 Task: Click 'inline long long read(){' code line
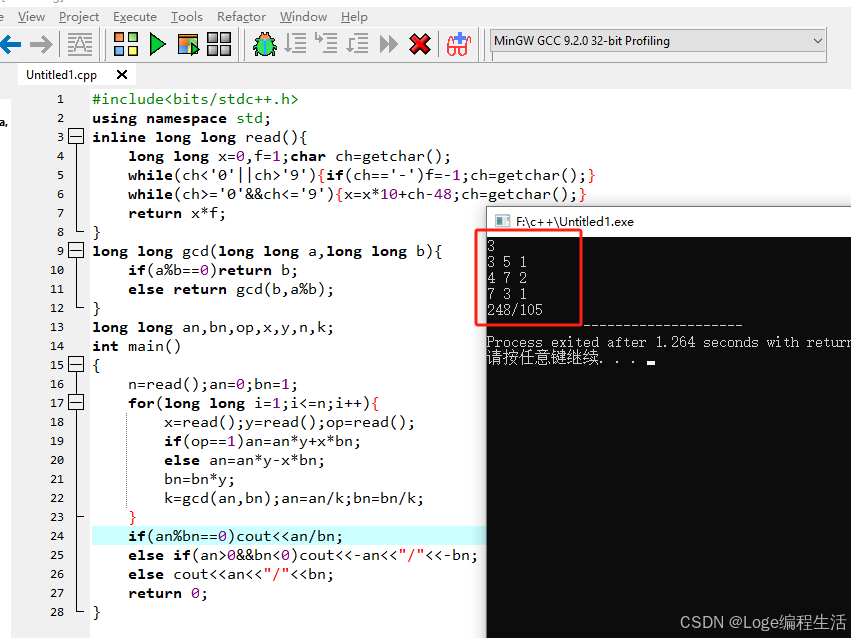[x=199, y=137]
